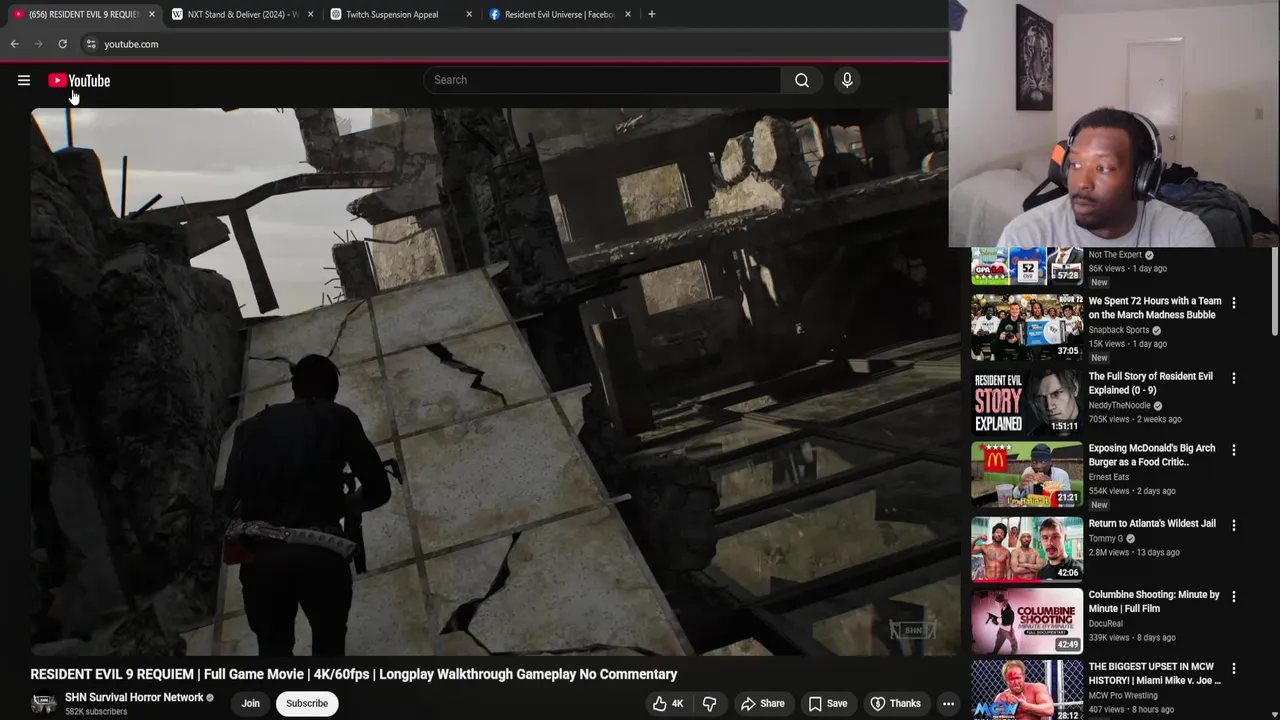Open options for March Madness Bubble video
Viewport: 1280px width, 720px height.
pyautogui.click(x=1234, y=303)
